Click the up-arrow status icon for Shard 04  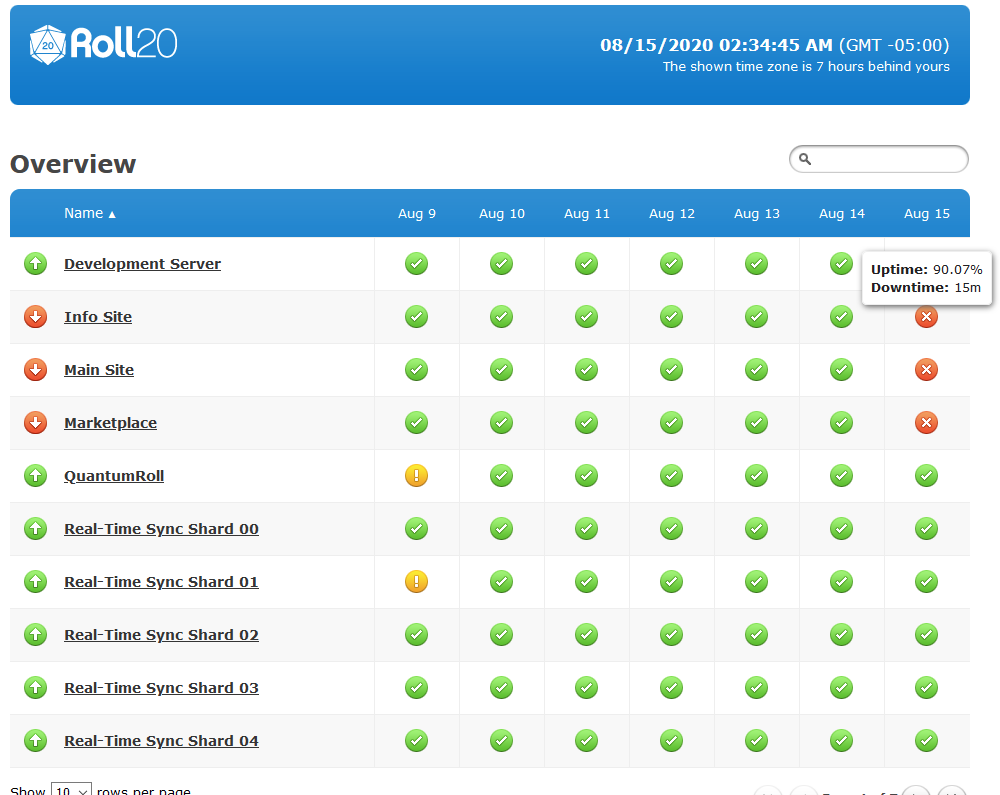(36, 740)
